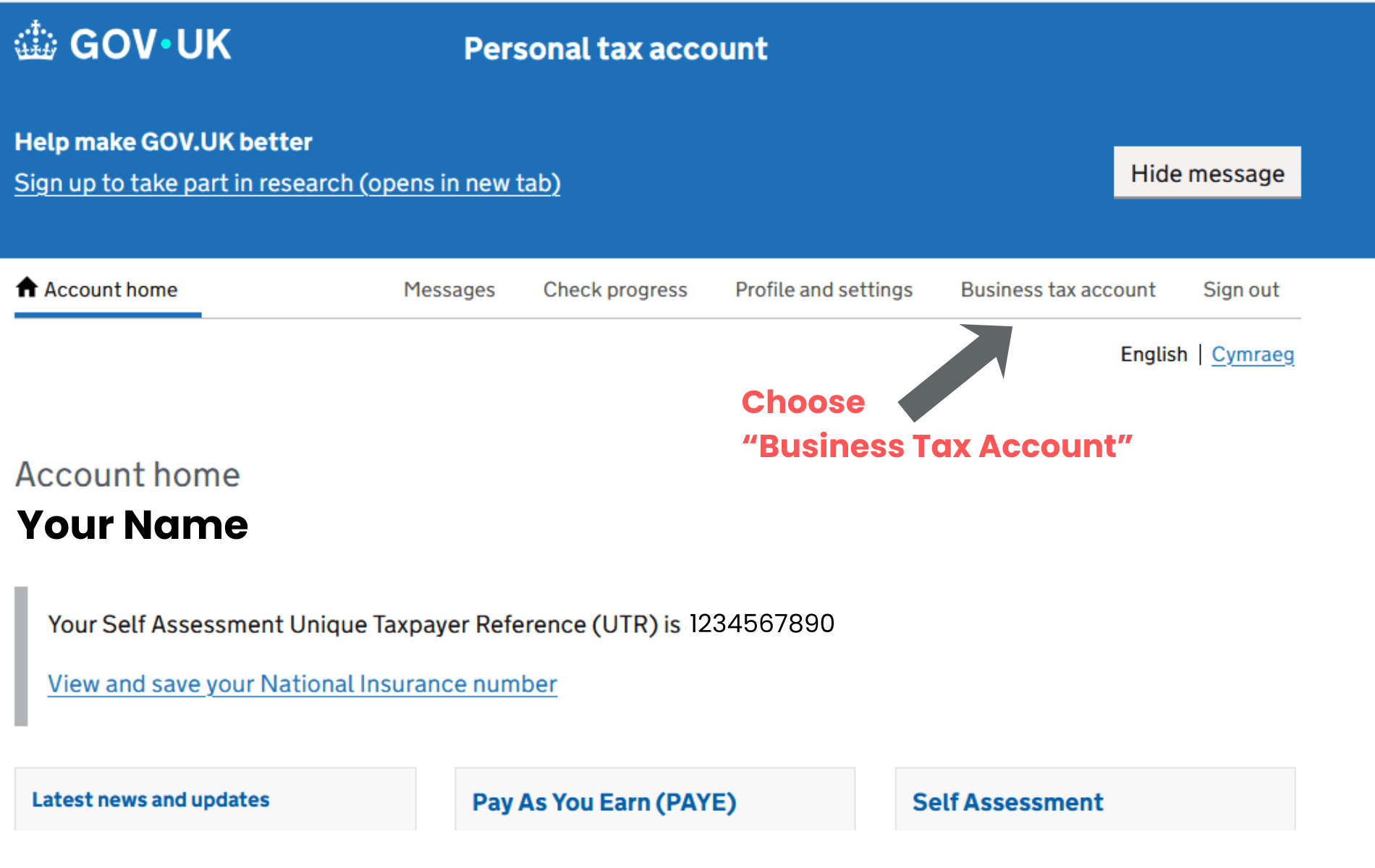Screen dimensions: 1375x868
Task: Open the Account home tab
Action: click(x=110, y=290)
